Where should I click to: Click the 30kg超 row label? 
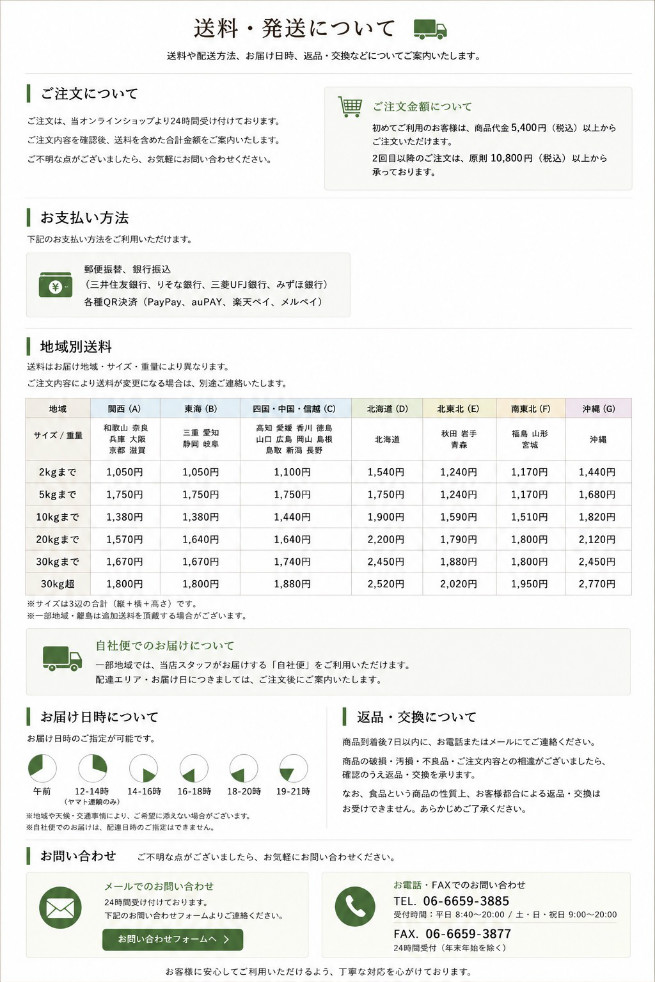point(58,584)
